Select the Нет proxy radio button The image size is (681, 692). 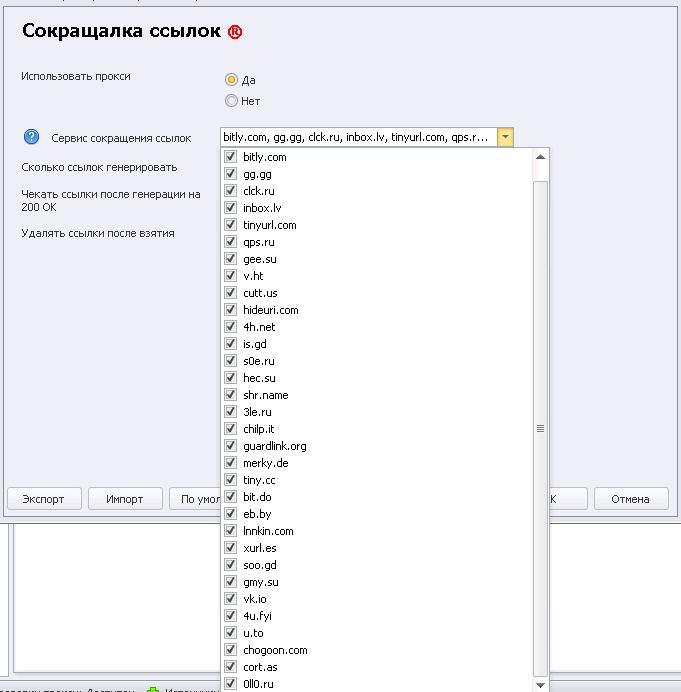[231, 101]
